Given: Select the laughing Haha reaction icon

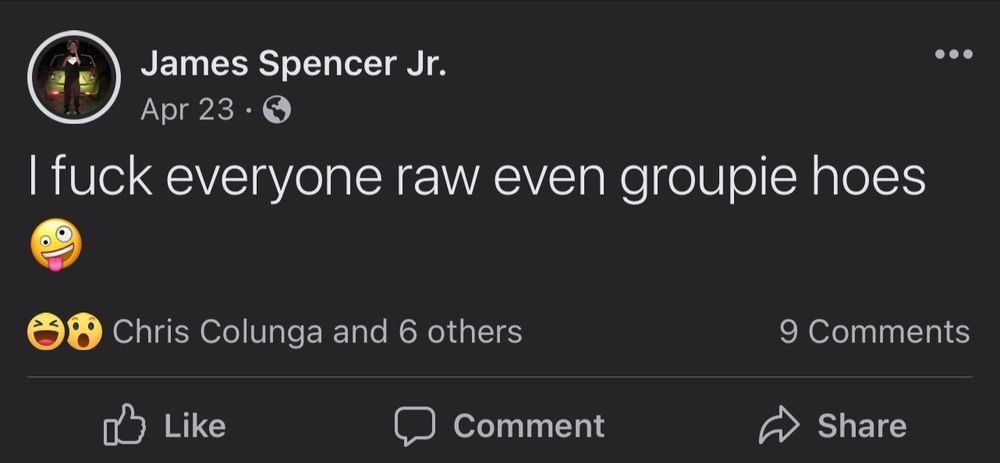Looking at the screenshot, I should pos(45,332).
